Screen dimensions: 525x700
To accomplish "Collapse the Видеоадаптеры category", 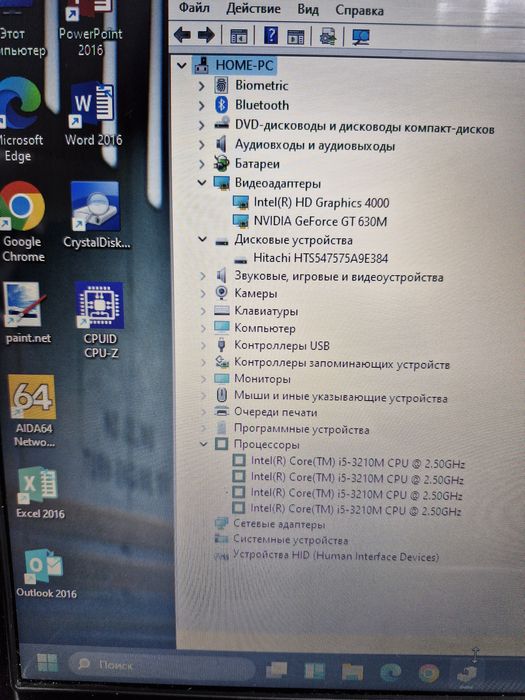I will [202, 183].
